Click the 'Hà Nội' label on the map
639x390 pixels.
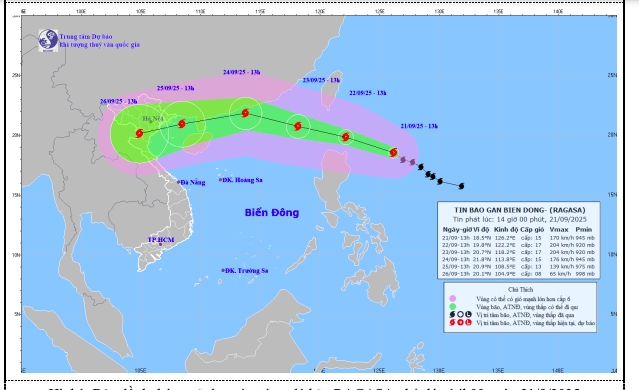(153, 119)
